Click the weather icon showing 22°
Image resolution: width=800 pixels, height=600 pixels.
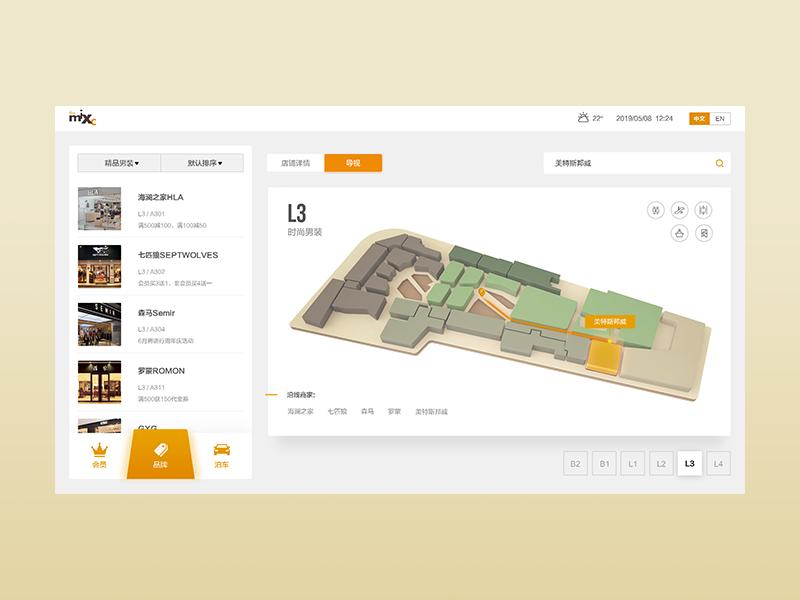click(x=583, y=117)
